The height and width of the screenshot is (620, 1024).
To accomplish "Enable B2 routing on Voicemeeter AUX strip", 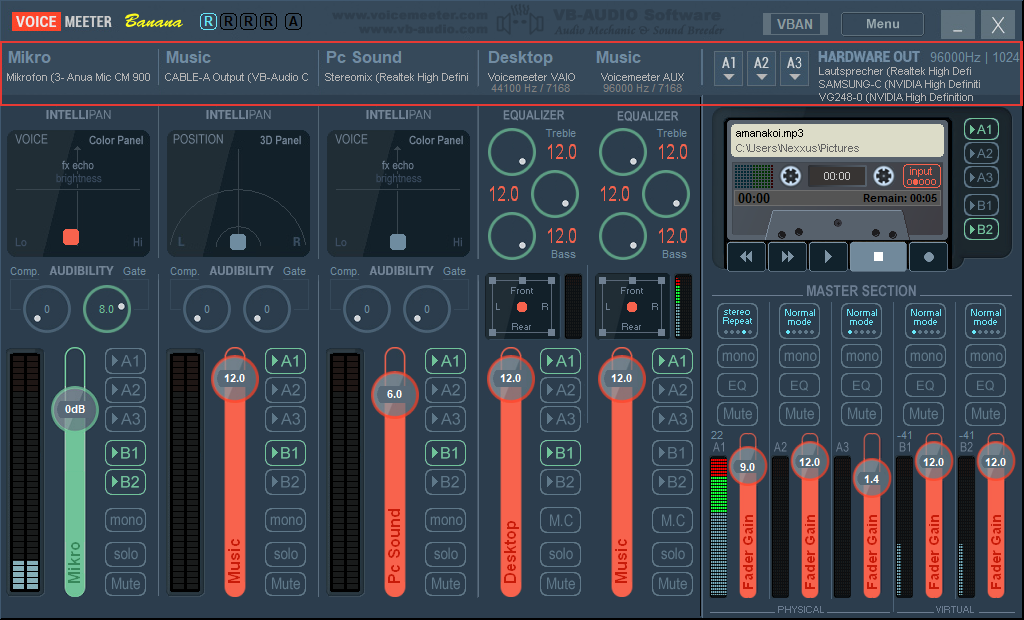I will [672, 482].
